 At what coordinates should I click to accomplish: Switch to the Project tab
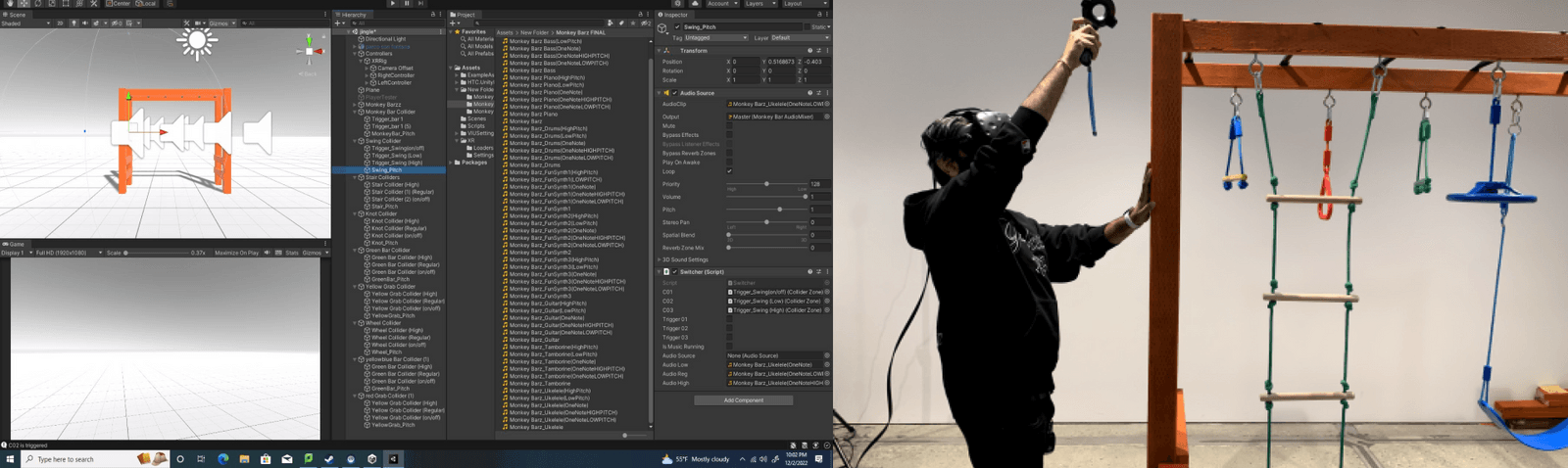(463, 15)
